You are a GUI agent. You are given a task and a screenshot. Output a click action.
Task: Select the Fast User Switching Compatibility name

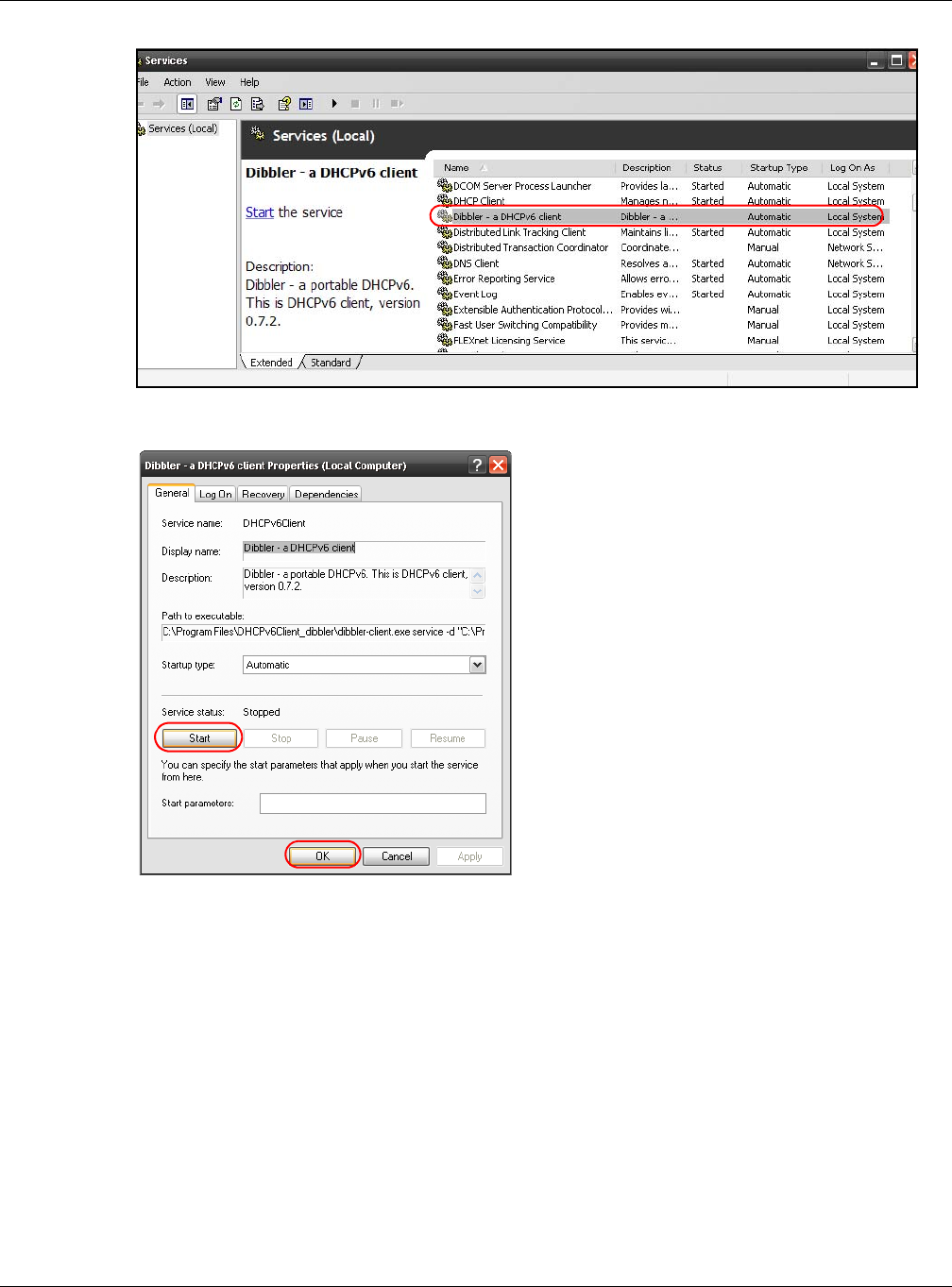click(x=525, y=325)
